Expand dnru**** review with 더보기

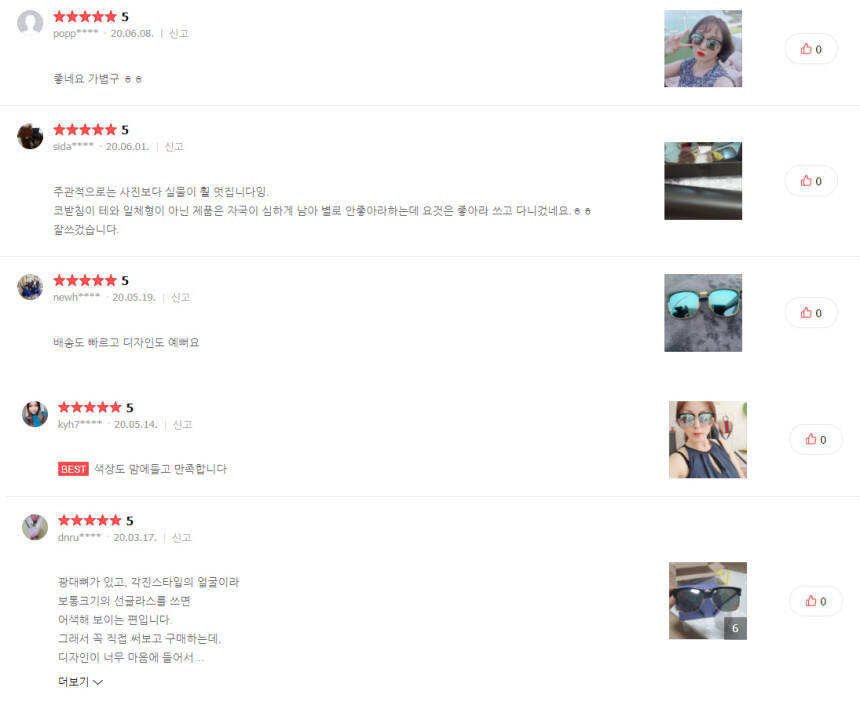80,682
